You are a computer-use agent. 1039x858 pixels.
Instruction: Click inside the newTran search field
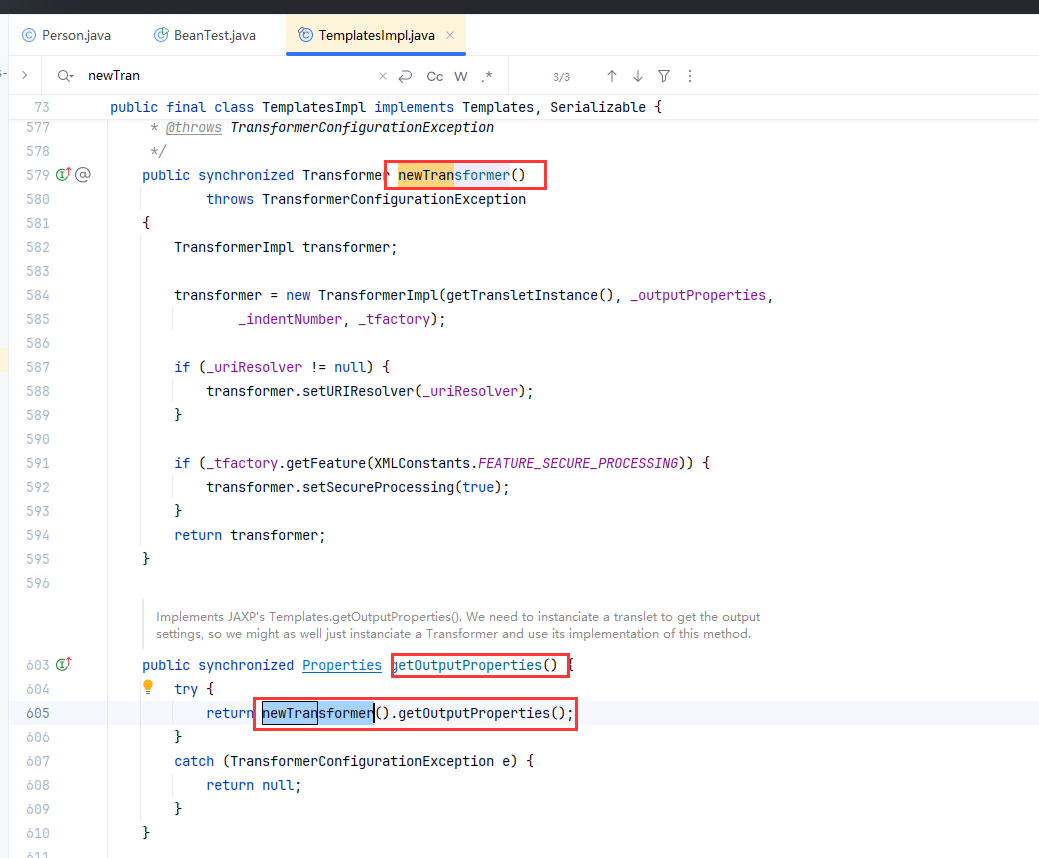pyautogui.click(x=230, y=76)
